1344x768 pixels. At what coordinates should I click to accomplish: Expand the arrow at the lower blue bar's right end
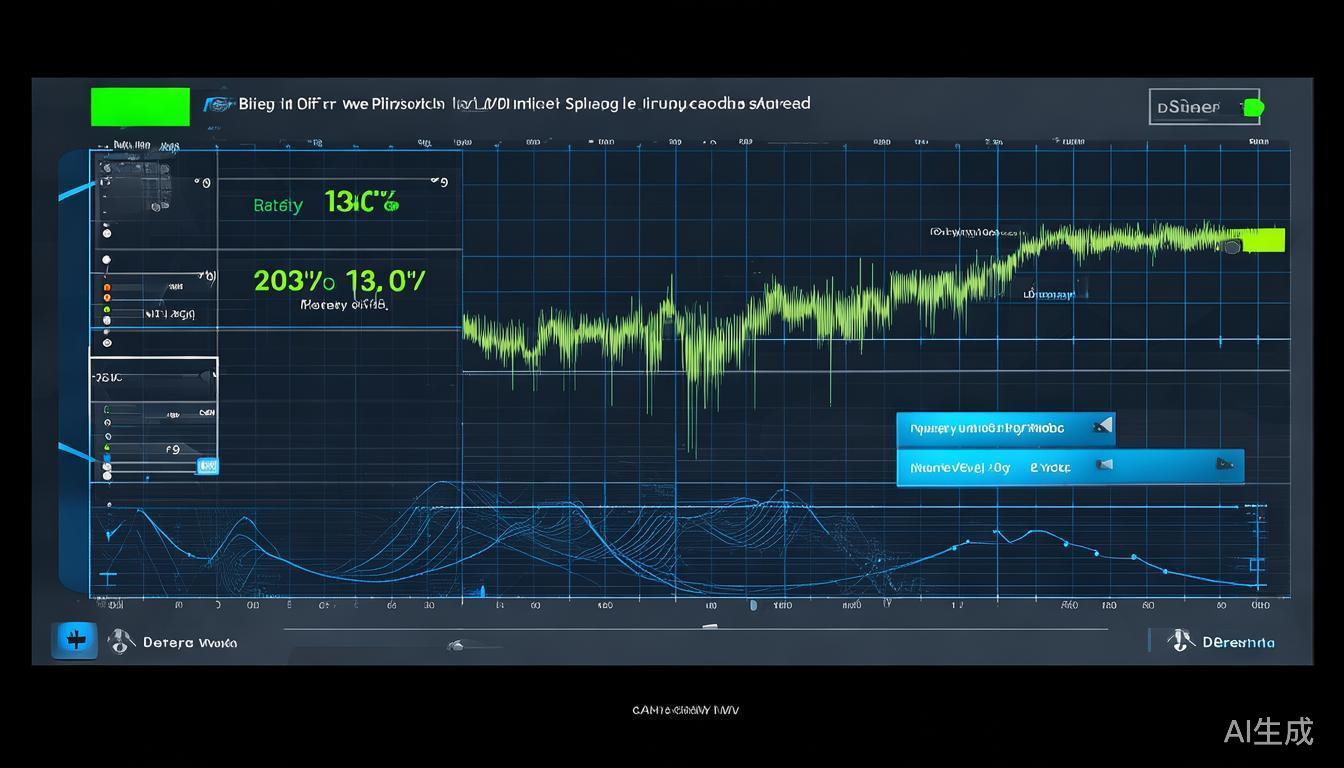click(1224, 464)
